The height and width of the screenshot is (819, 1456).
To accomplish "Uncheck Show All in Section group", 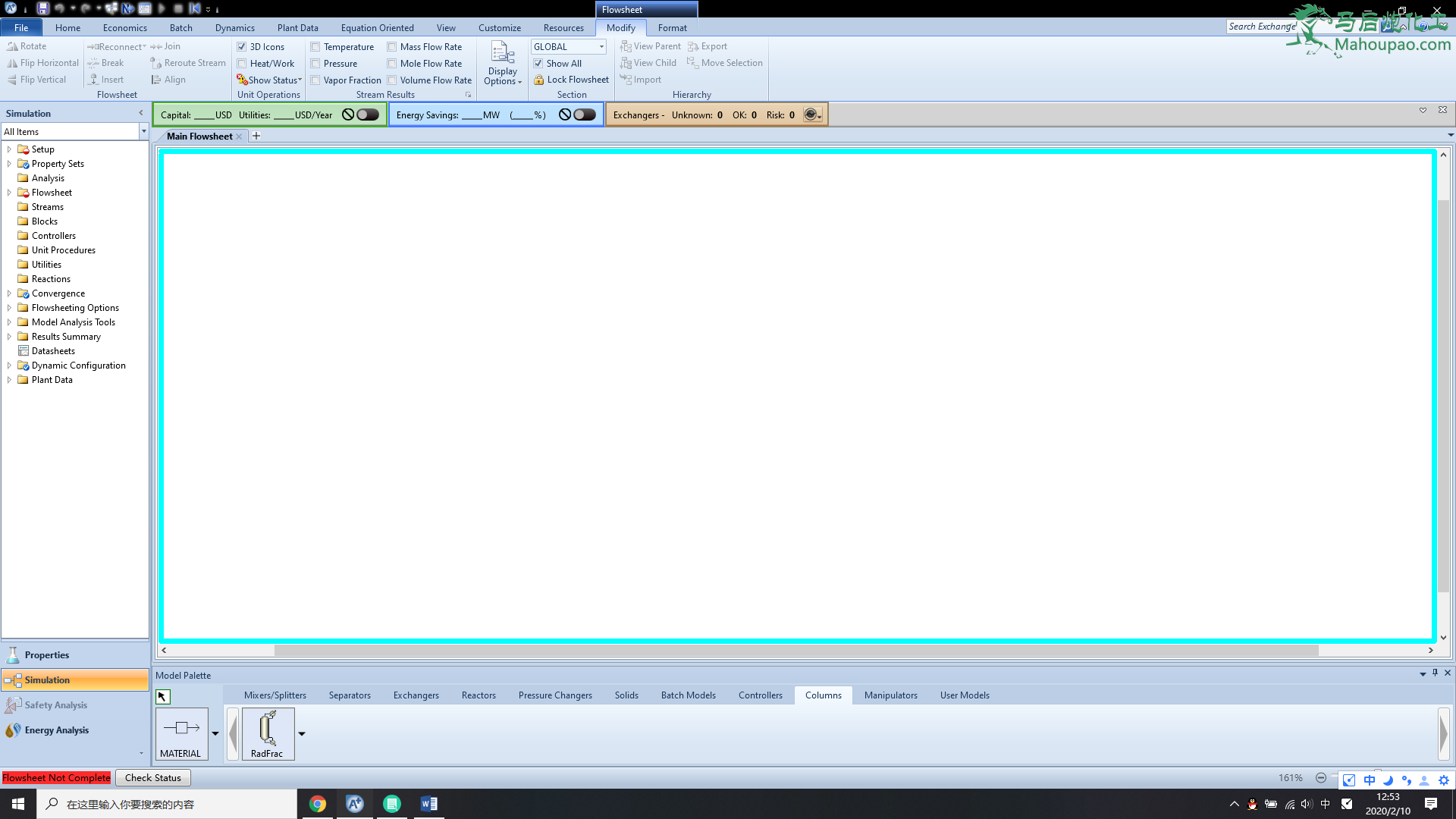I will click(x=538, y=64).
